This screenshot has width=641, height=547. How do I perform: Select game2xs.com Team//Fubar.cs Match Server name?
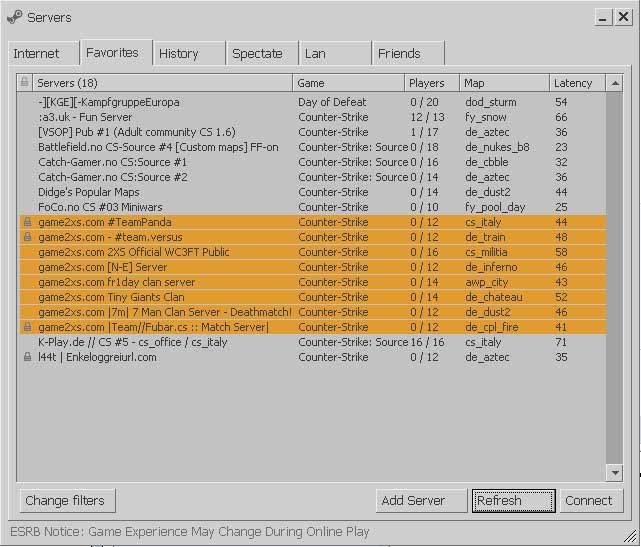[153, 327]
